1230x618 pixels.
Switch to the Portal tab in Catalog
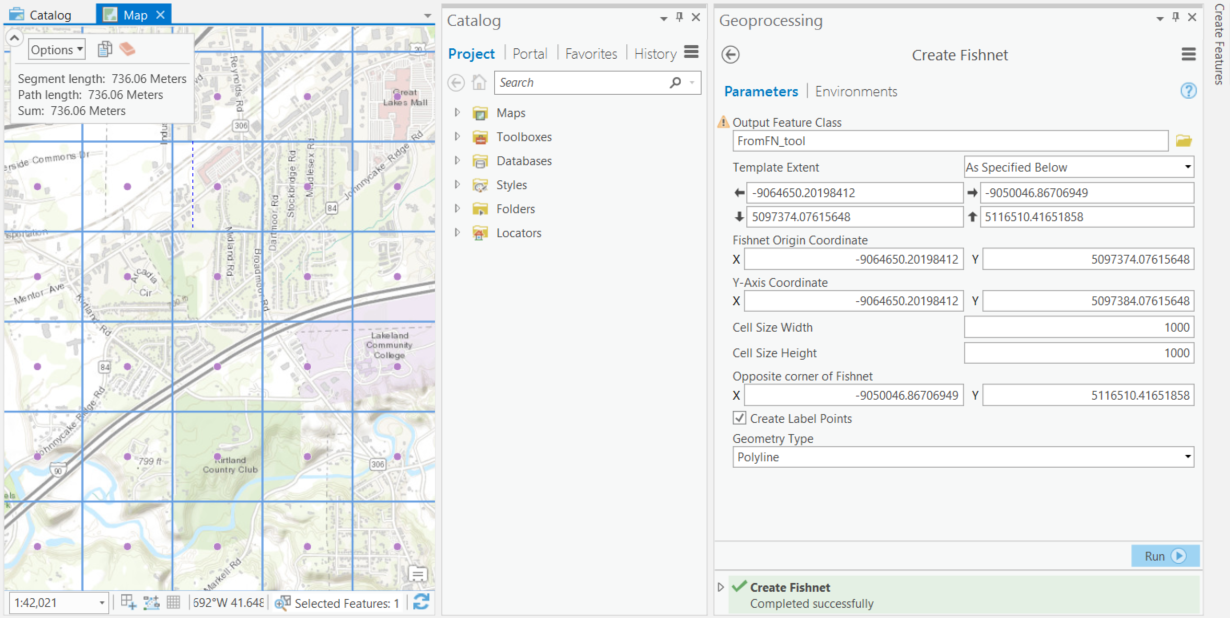tap(530, 53)
